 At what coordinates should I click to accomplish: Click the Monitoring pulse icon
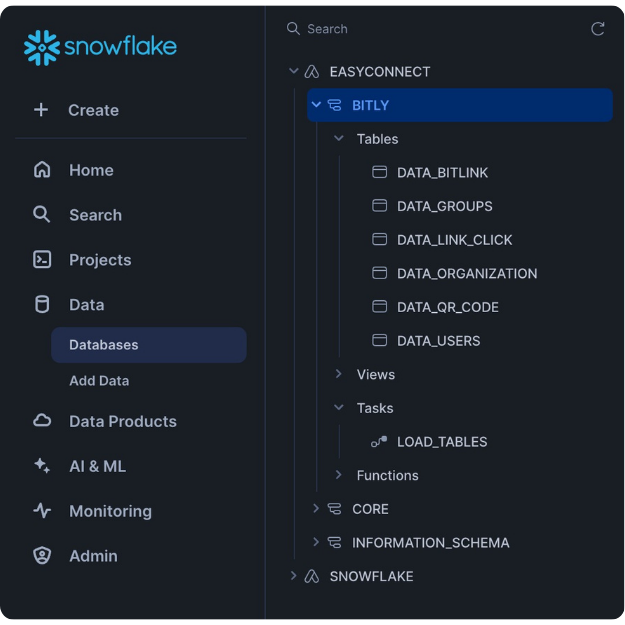point(42,511)
